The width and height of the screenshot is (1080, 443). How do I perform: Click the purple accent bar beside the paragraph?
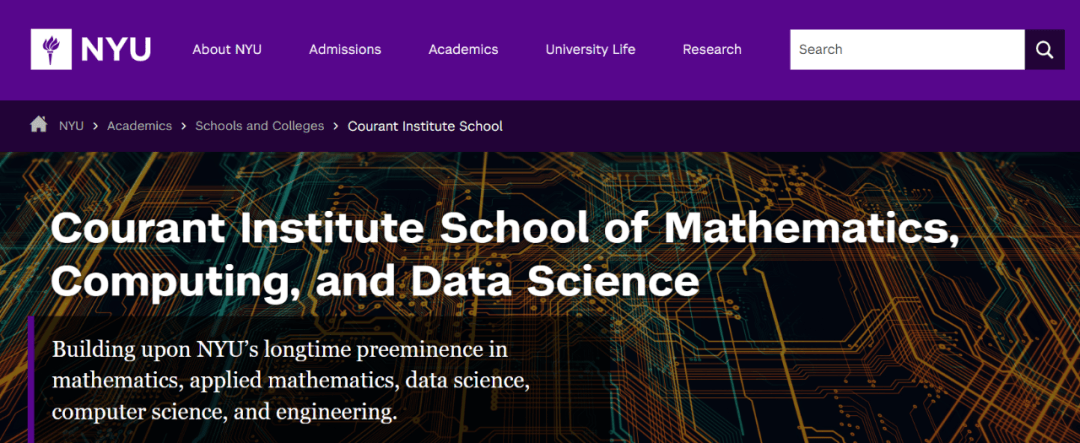(31, 380)
